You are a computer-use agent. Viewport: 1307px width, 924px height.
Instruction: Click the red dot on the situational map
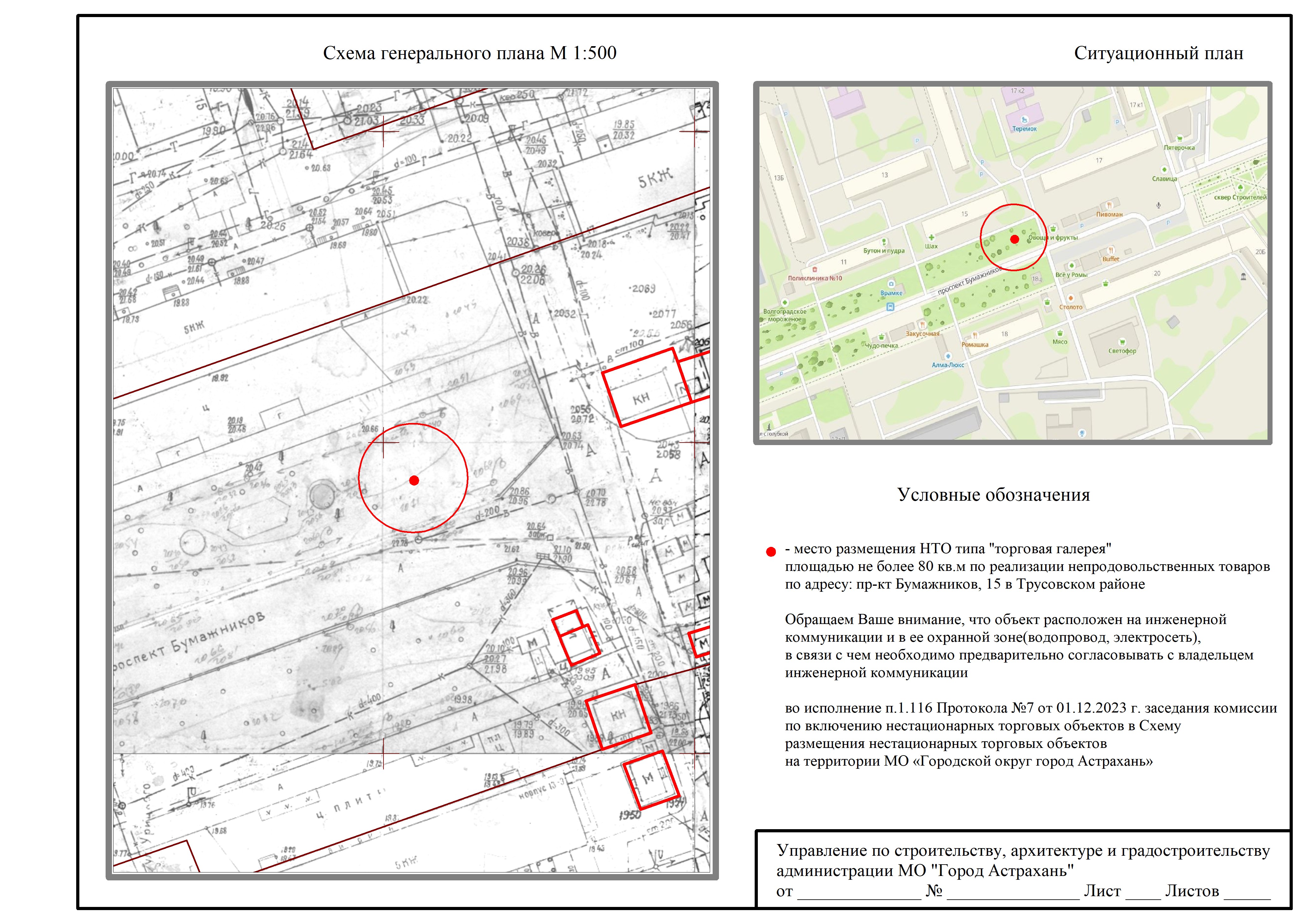(1015, 239)
